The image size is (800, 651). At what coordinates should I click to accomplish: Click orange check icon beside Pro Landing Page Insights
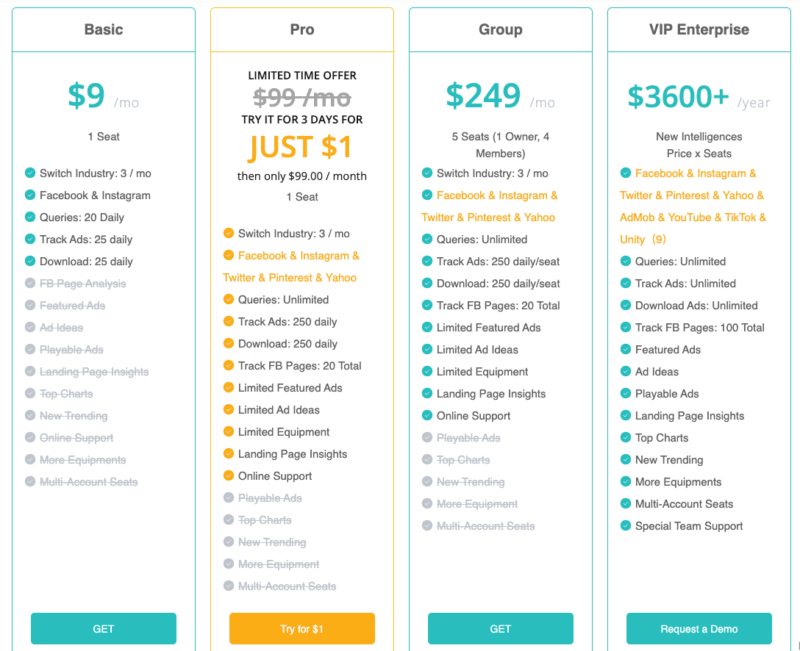(x=229, y=454)
